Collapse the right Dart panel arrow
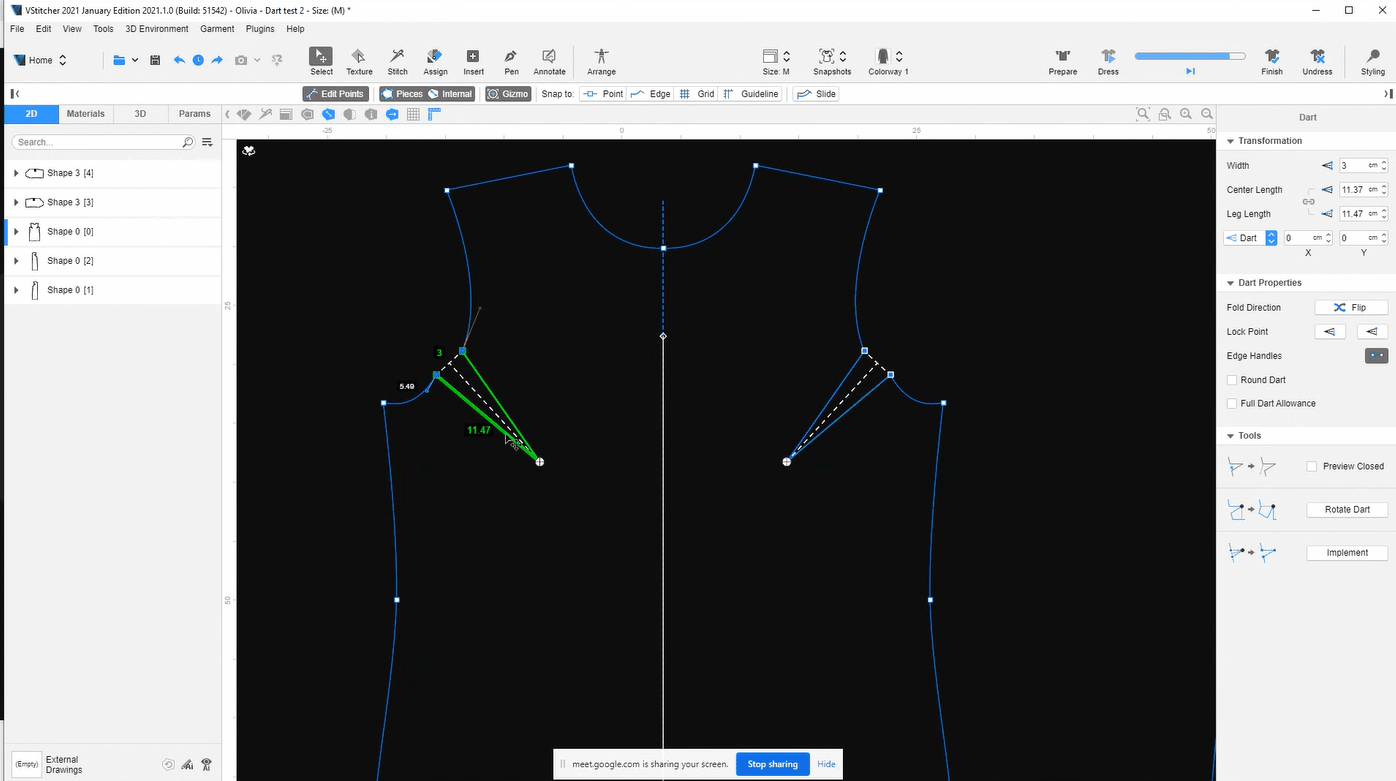This screenshot has width=1396, height=781. [x=1388, y=94]
